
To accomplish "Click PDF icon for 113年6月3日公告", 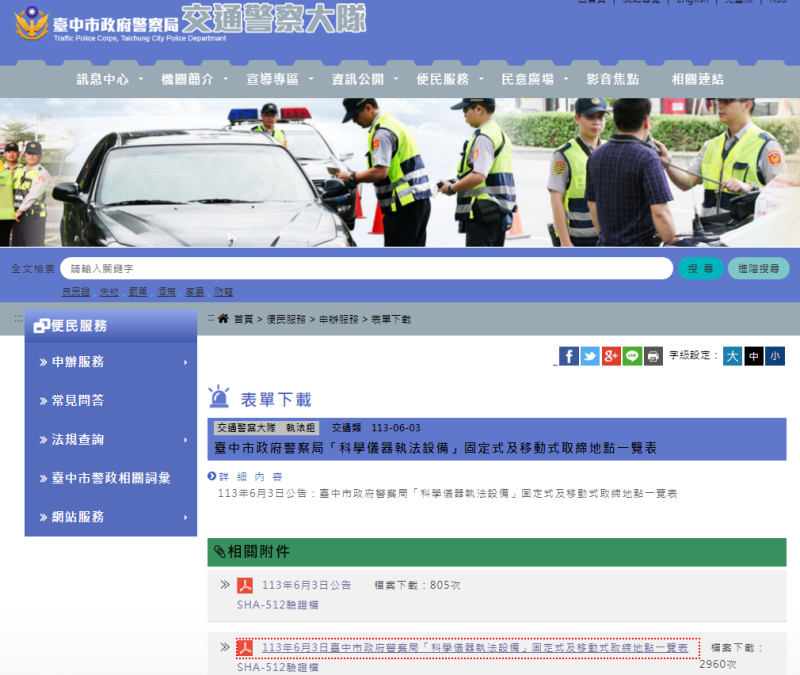I will [x=244, y=585].
